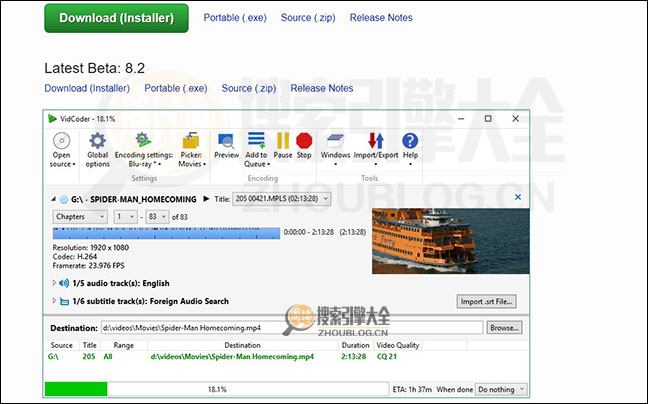Image resolution: width=648 pixels, height=404 pixels.
Task: Click the 2:13:28 duration cell in queue
Action: tap(354, 356)
